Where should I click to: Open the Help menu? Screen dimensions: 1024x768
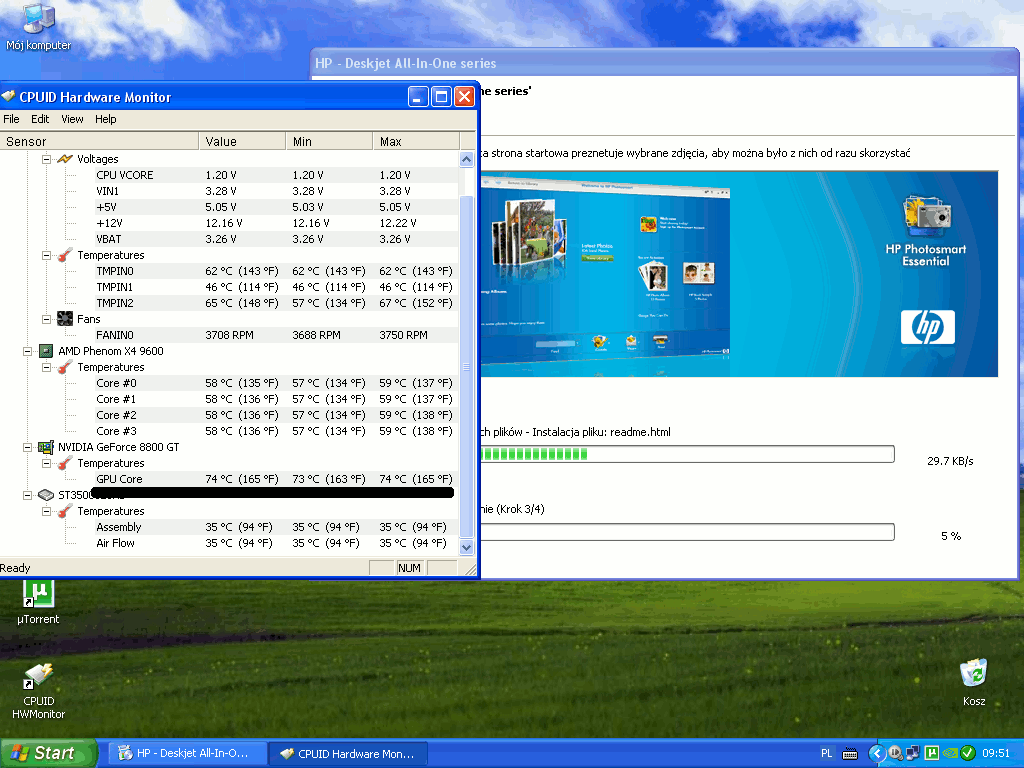tap(105, 119)
